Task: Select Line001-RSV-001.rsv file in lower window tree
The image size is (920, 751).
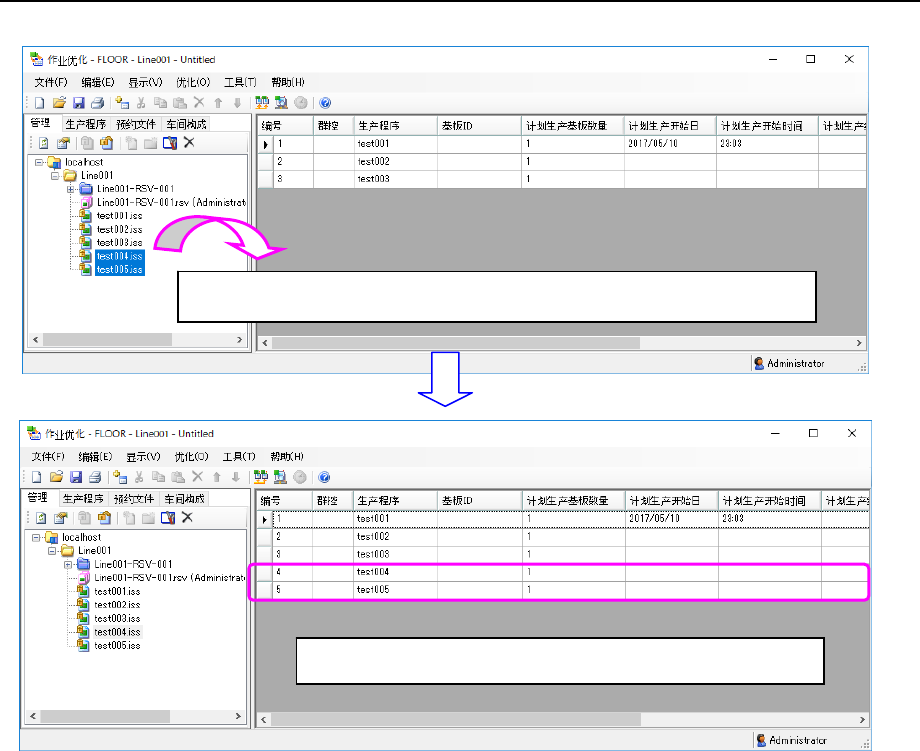Action: [170, 578]
